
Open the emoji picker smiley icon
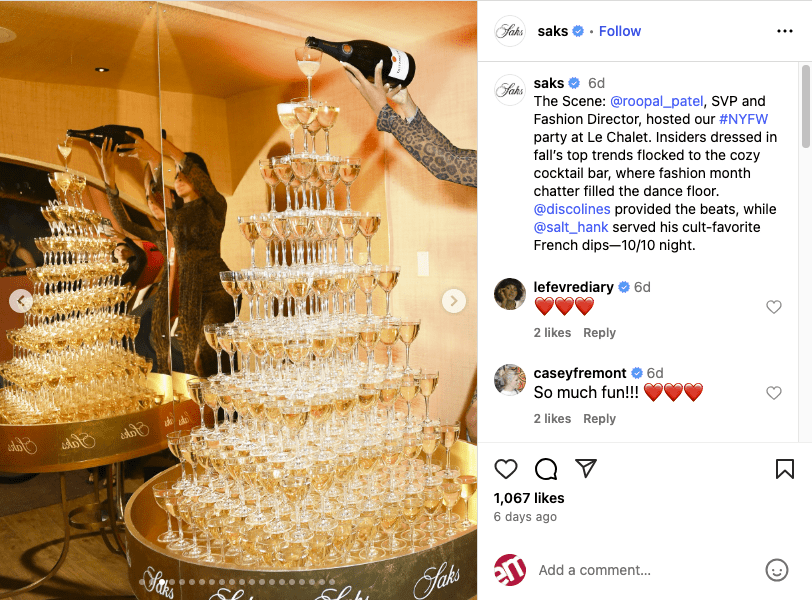coord(776,570)
